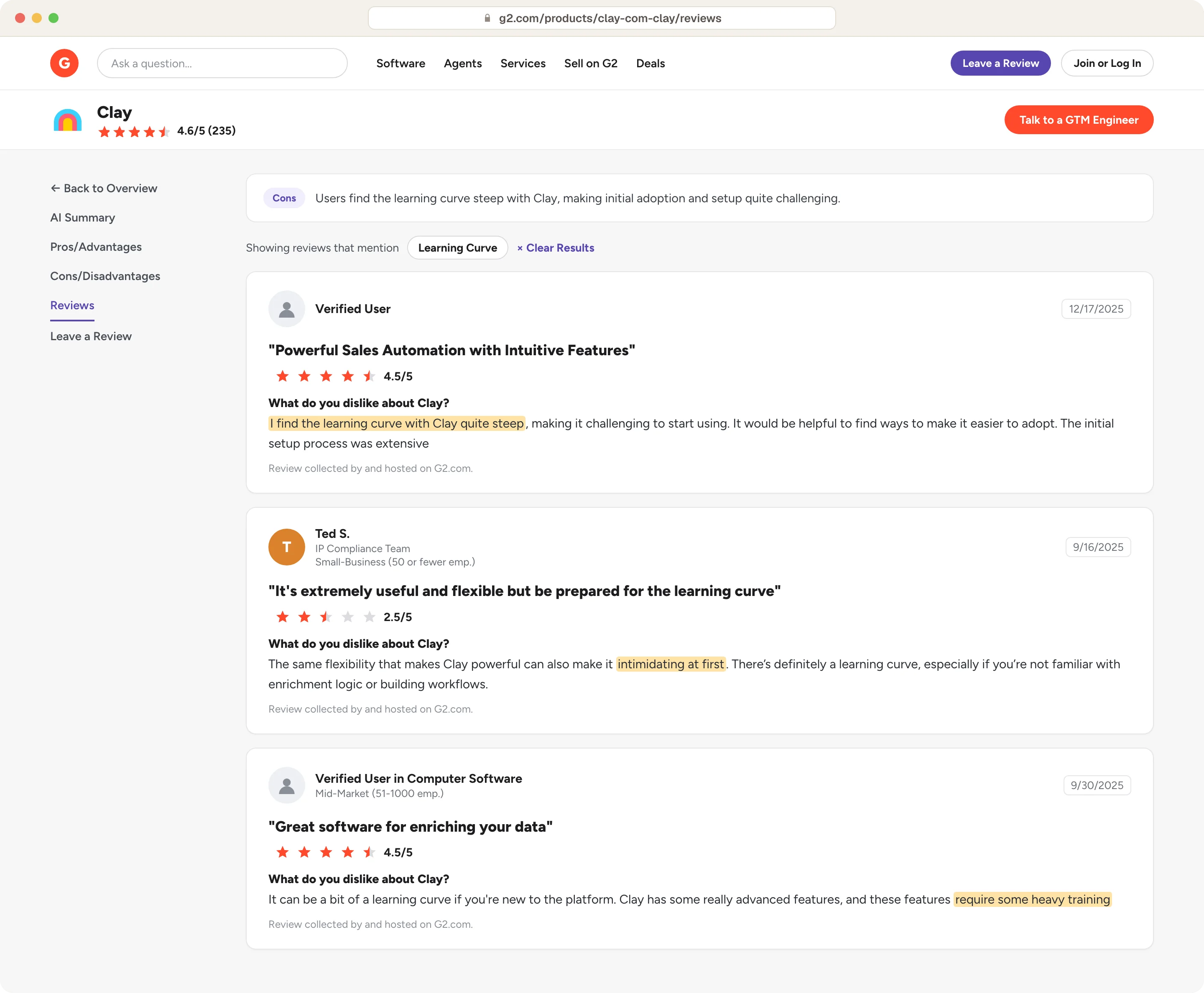
Task: Click reviewer name Ted S.
Action: (332, 533)
